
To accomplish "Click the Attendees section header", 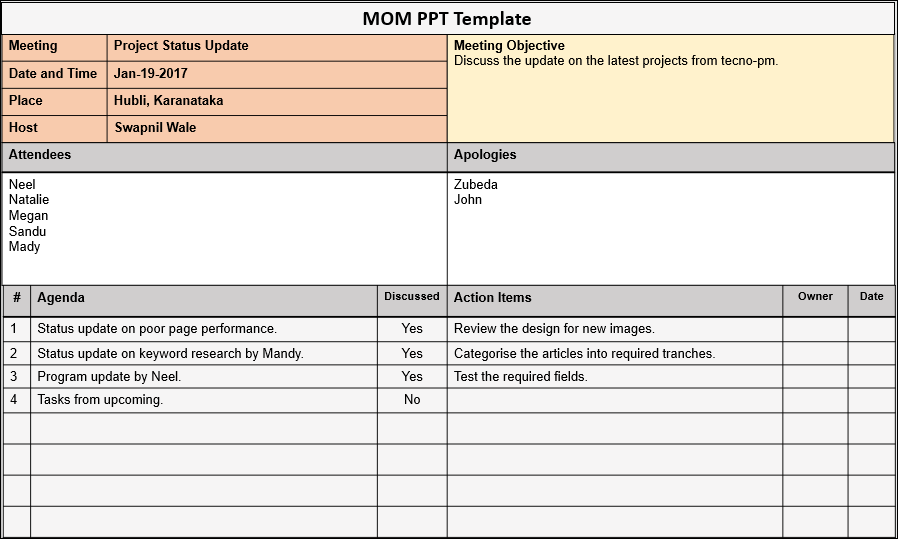I will 40,155.
